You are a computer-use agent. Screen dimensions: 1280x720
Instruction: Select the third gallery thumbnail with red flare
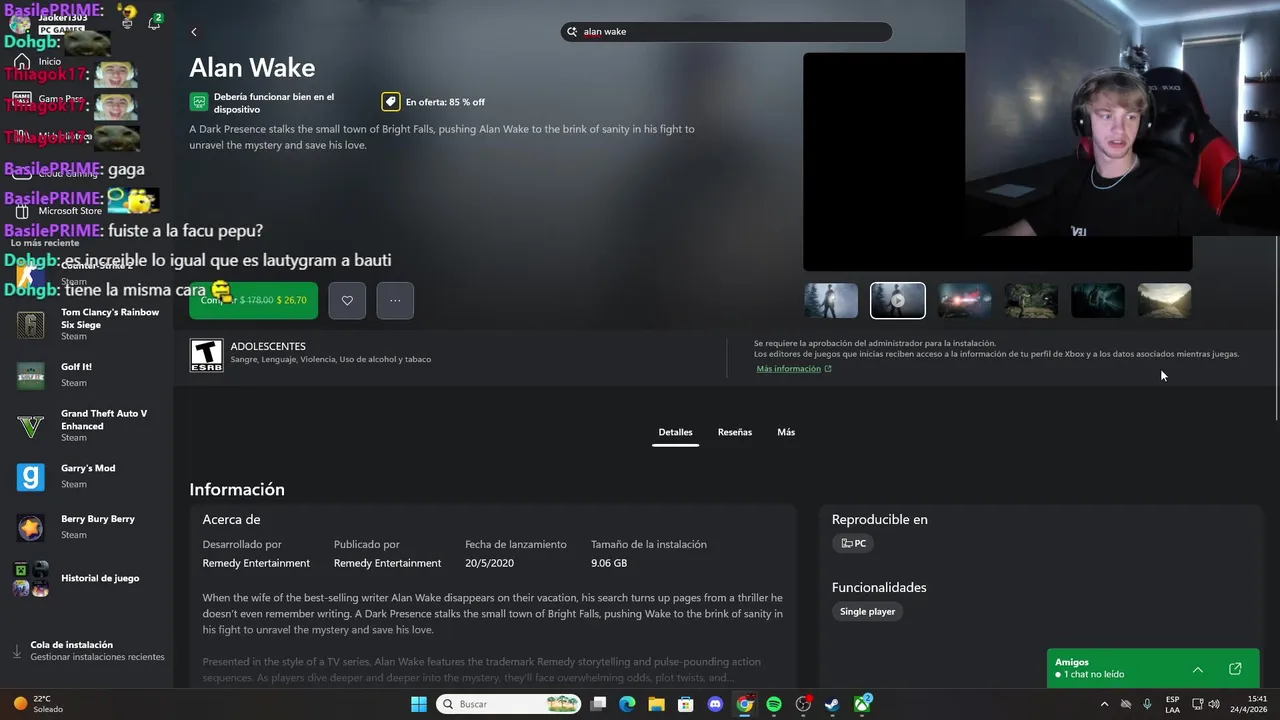click(964, 300)
